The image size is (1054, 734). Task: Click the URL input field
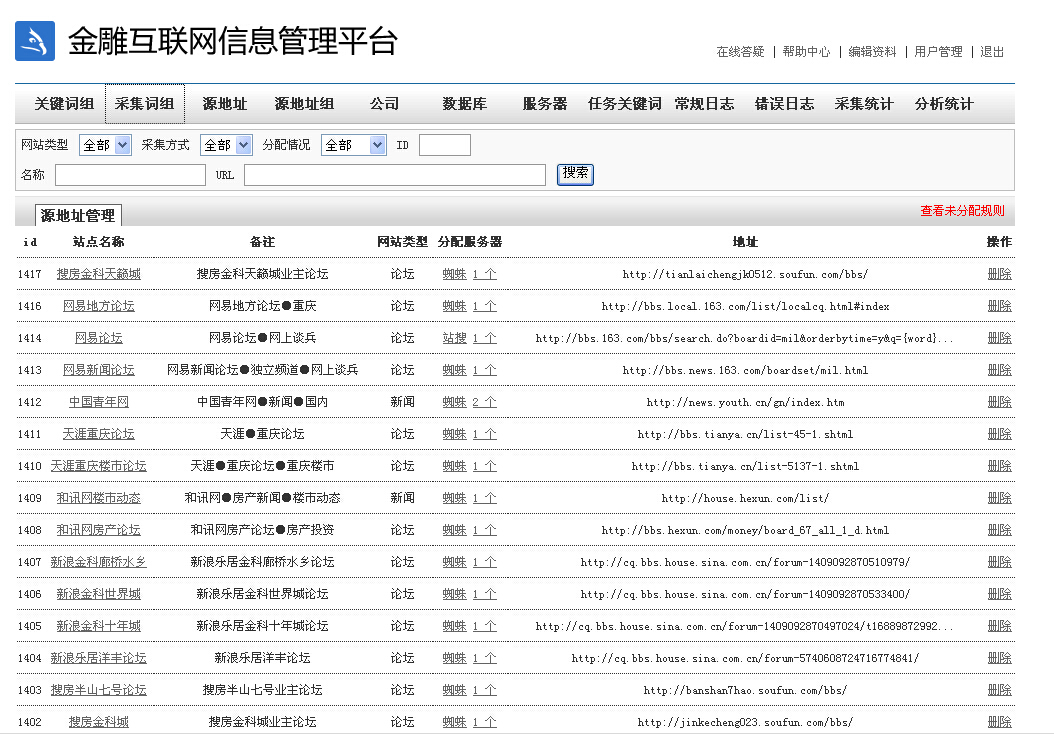(395, 175)
